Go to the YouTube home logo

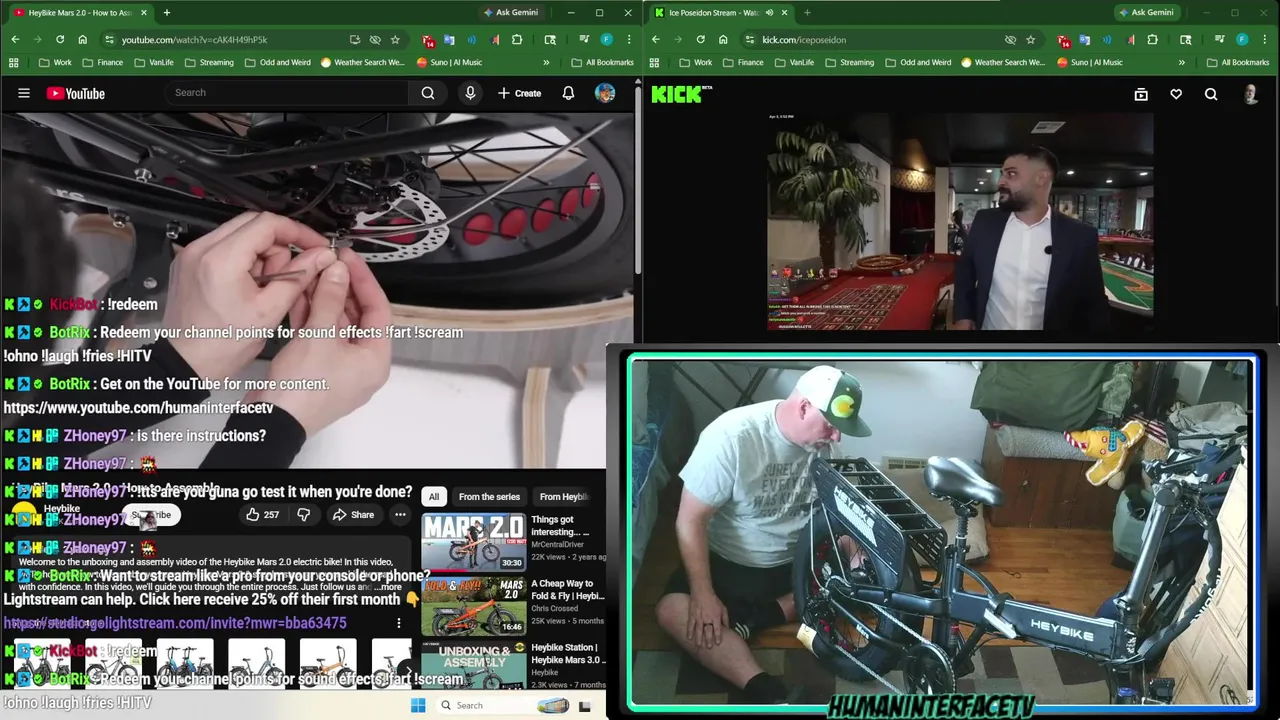[x=75, y=93]
